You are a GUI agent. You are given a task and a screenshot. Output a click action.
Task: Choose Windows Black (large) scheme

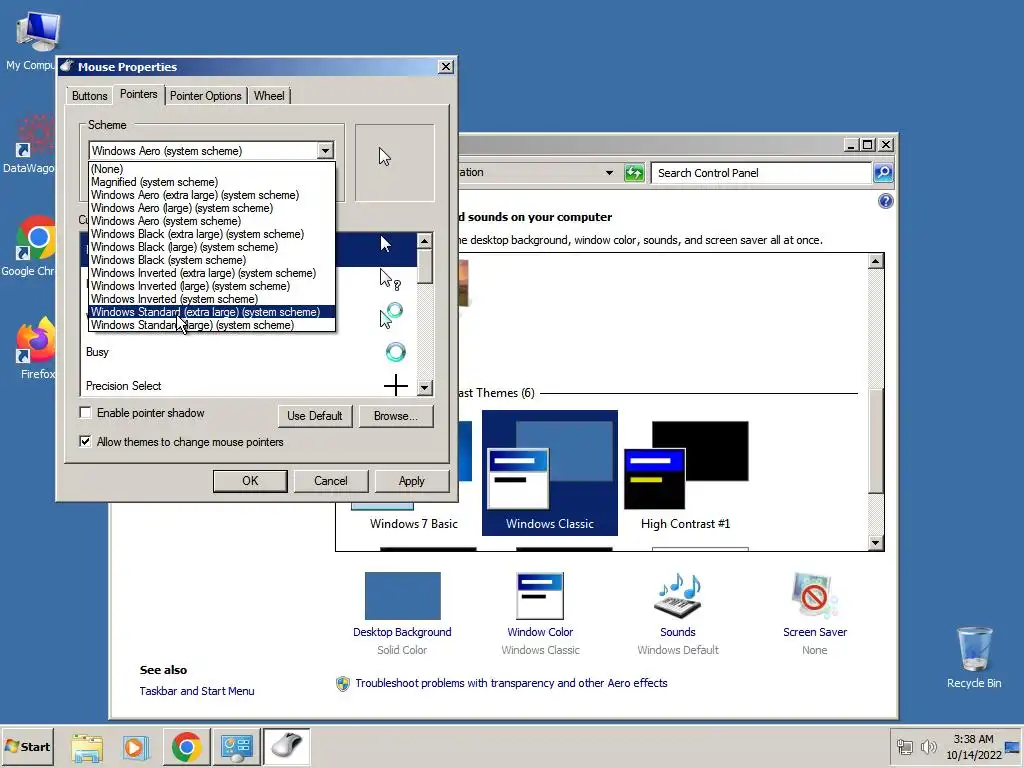click(x=212, y=247)
